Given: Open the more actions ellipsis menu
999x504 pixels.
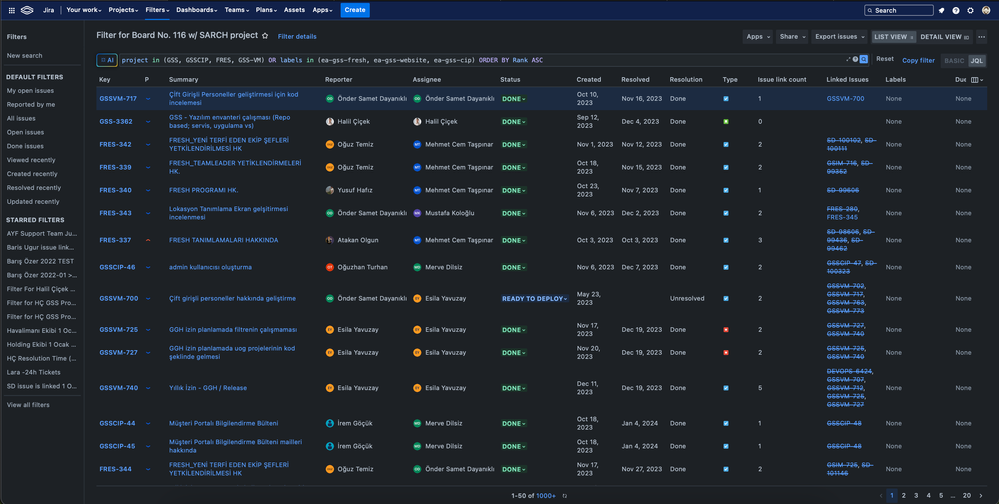Looking at the screenshot, I should pos(981,37).
